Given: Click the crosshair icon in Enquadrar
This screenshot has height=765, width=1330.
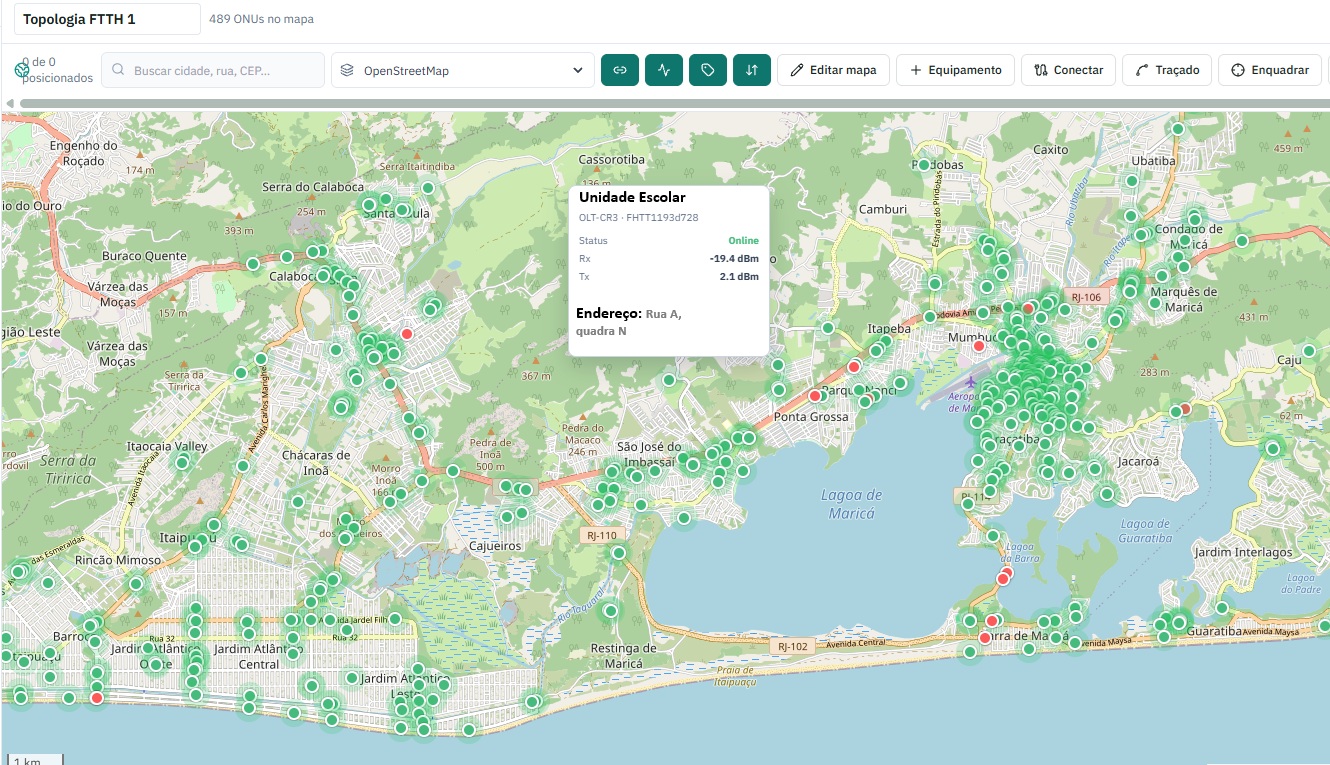Looking at the screenshot, I should (x=1238, y=70).
